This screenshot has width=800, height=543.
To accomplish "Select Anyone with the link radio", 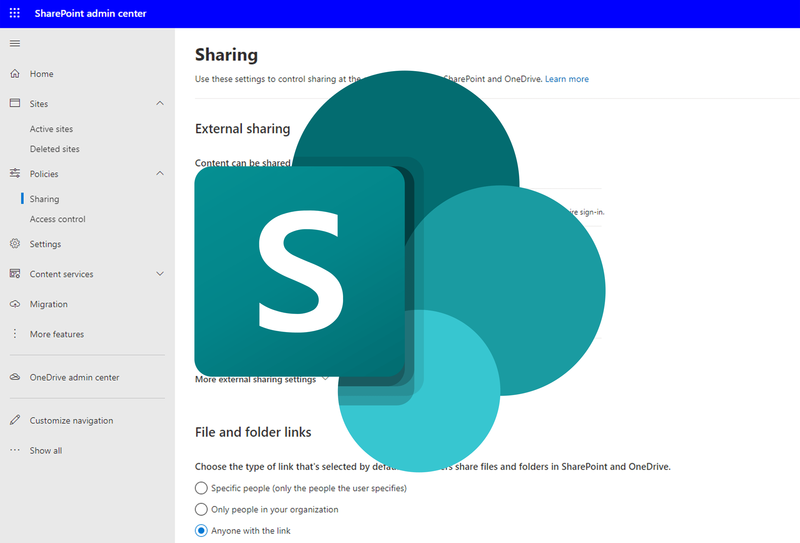I will coord(201,531).
